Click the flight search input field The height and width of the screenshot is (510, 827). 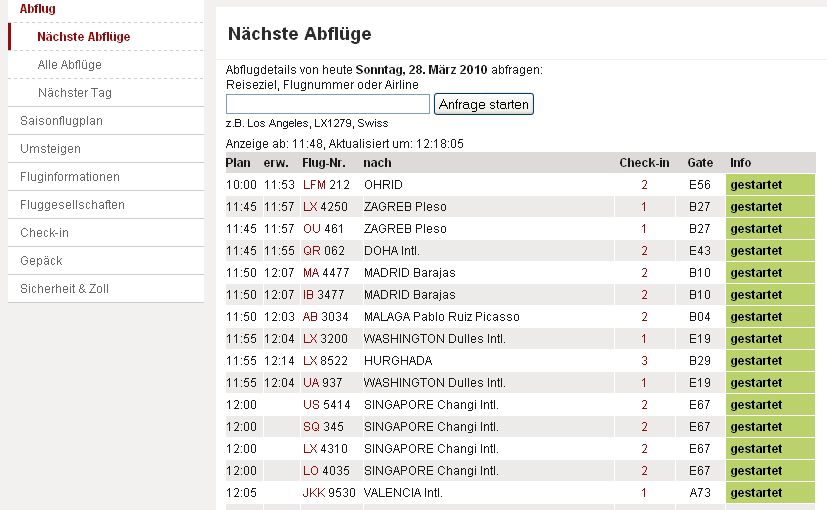pyautogui.click(x=328, y=104)
